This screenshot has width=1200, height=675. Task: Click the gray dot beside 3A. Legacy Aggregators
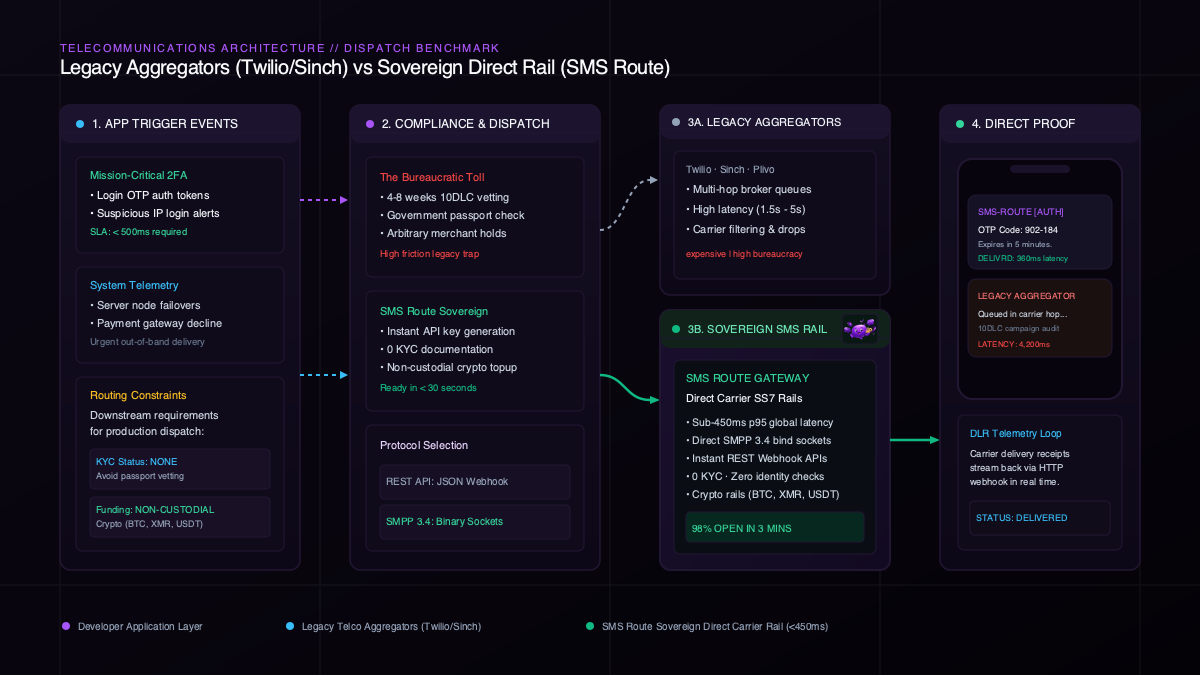[x=676, y=122]
